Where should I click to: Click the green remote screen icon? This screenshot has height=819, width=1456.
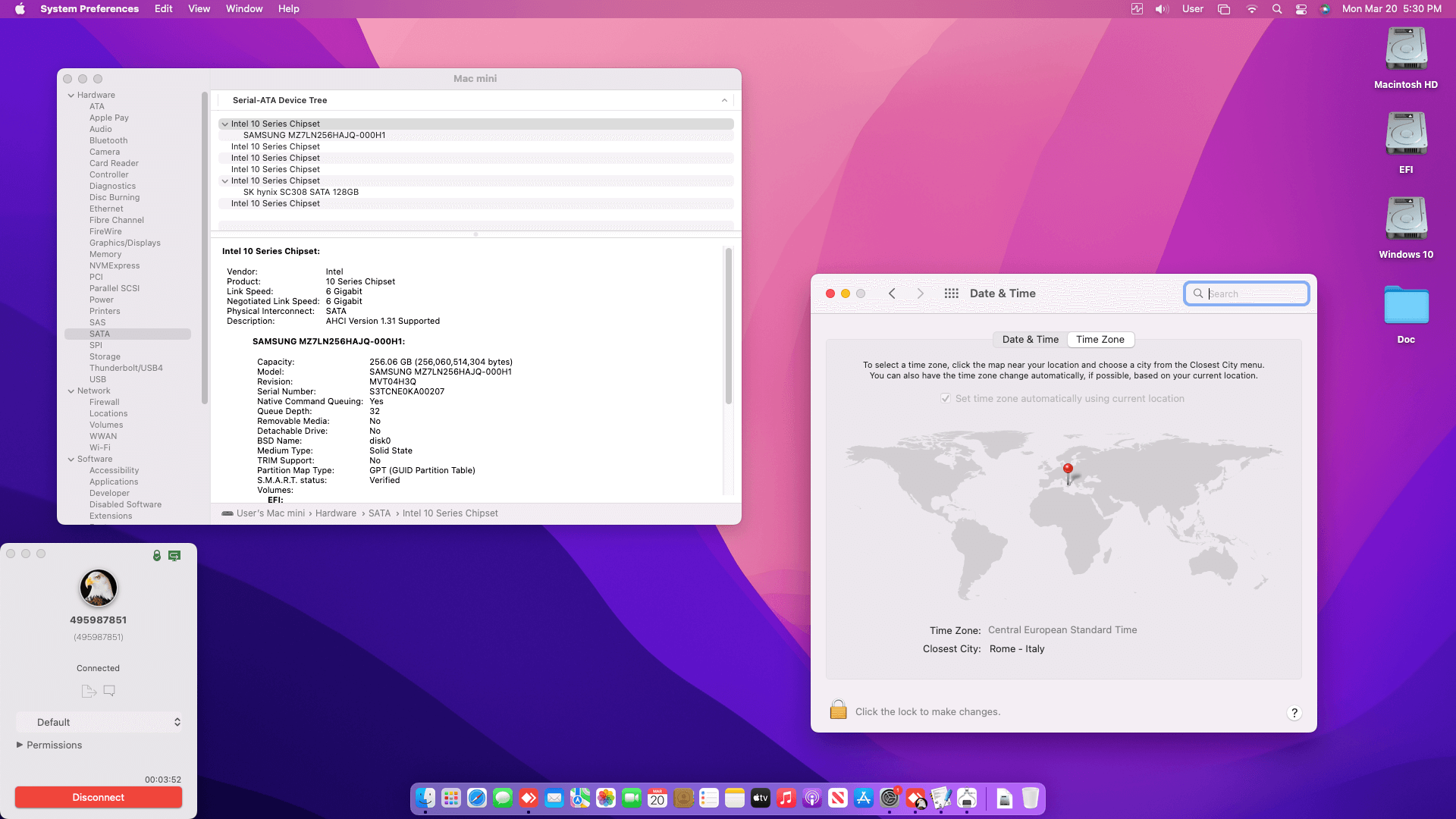(x=174, y=556)
